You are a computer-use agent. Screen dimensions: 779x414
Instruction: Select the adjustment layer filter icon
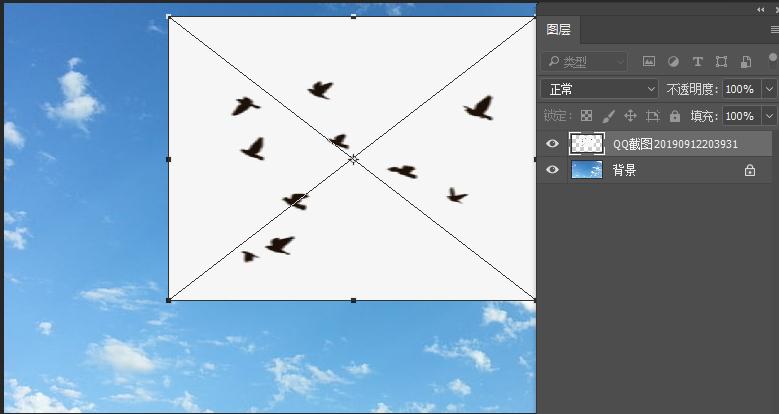click(x=673, y=62)
